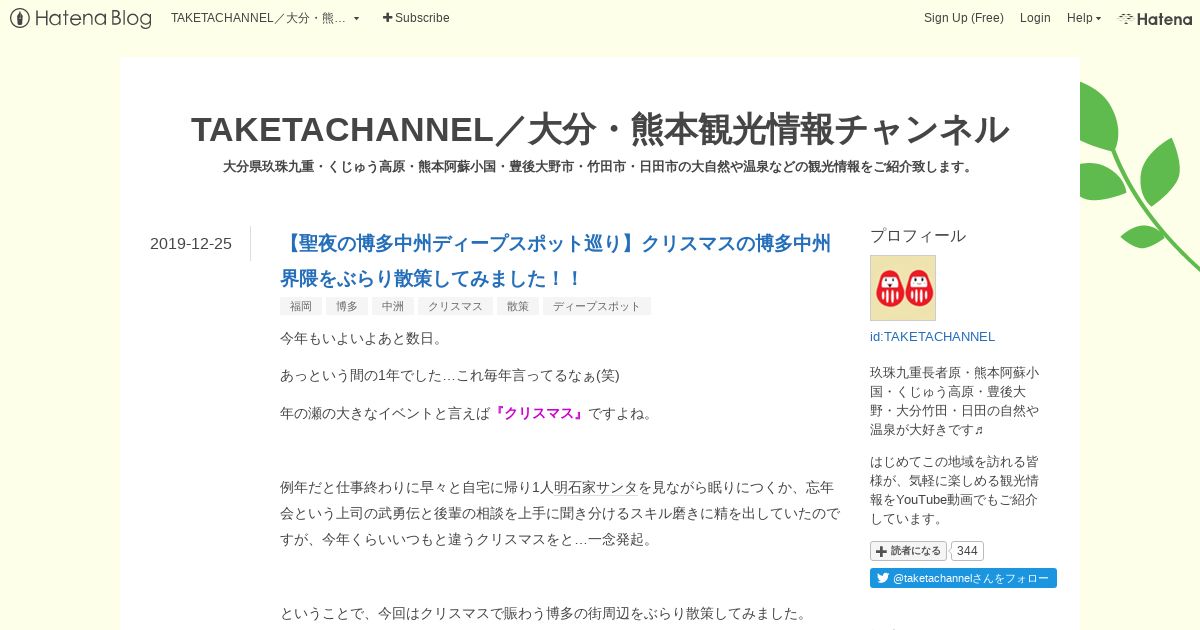The width and height of the screenshot is (1200, 630).
Task: Select the 福岡 tag
Action: pyautogui.click(x=300, y=306)
